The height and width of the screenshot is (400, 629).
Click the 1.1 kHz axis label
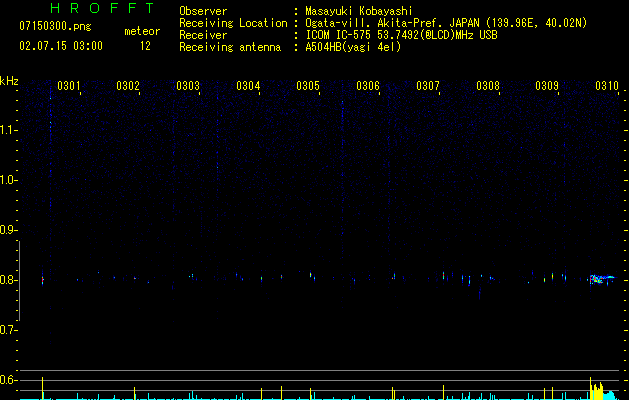8,130
